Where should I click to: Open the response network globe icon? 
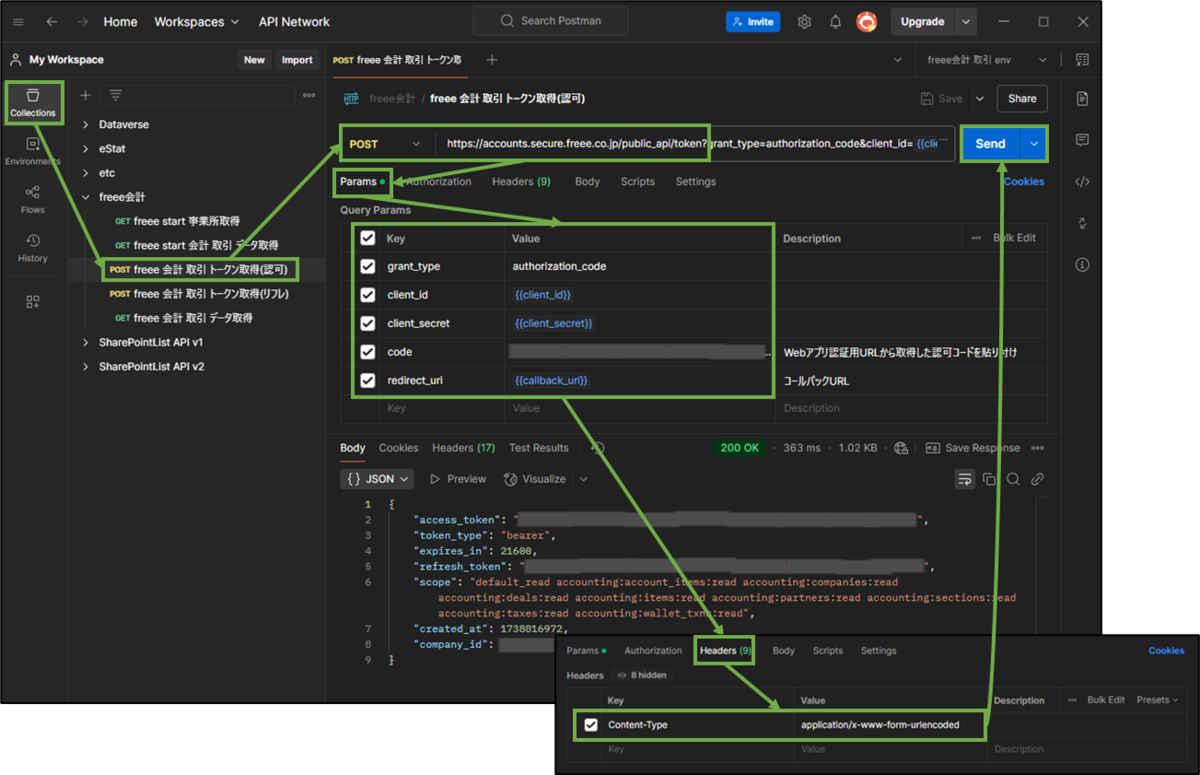point(901,448)
